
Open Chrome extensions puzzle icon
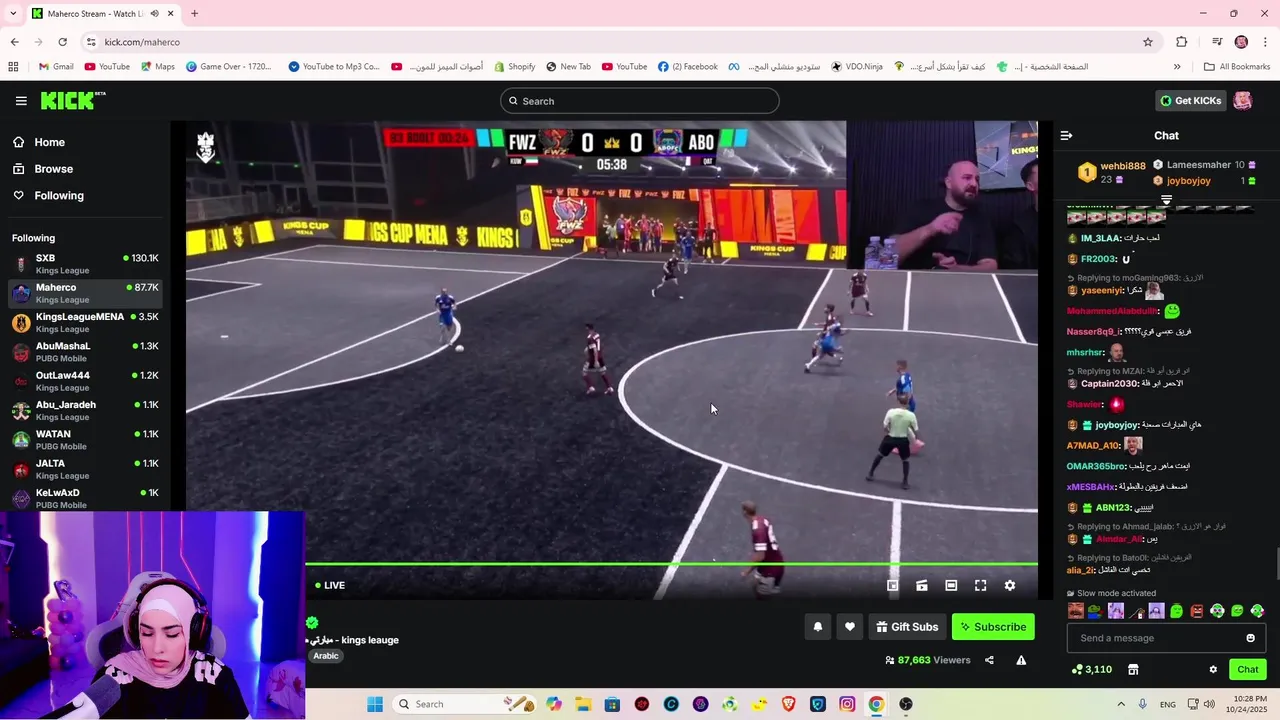pyautogui.click(x=1182, y=42)
